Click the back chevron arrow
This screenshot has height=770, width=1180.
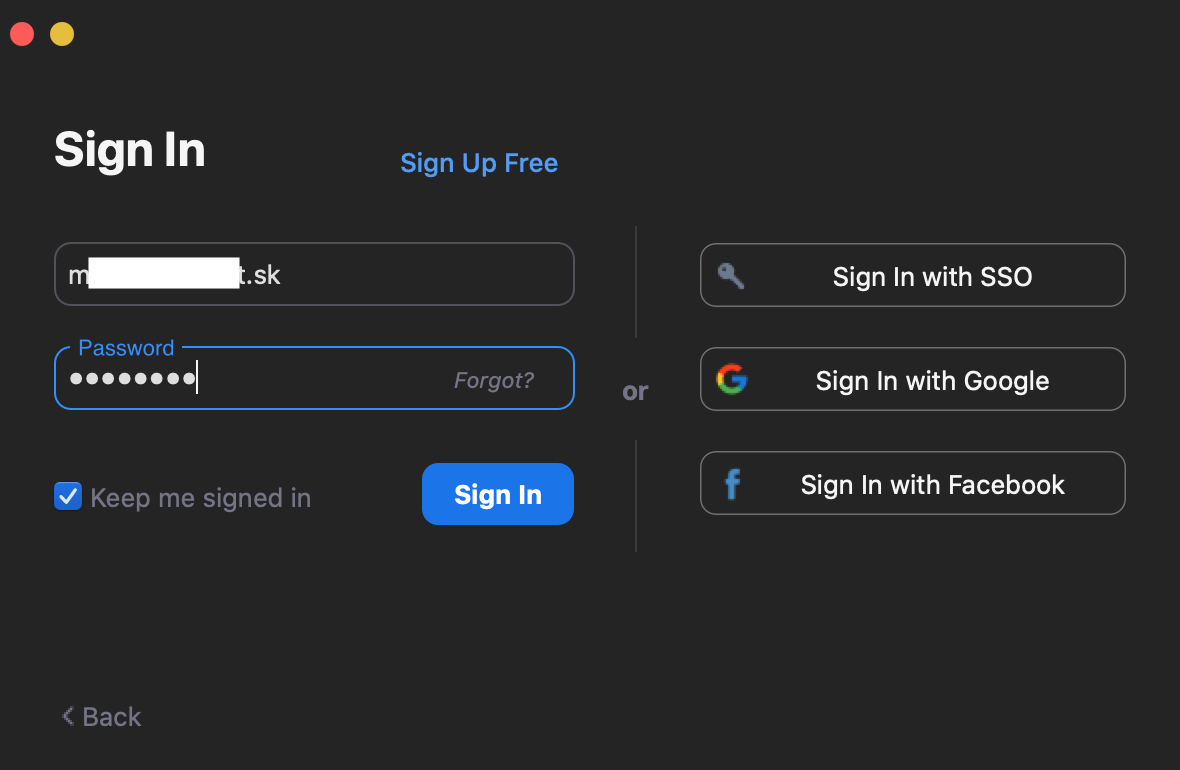pos(68,716)
